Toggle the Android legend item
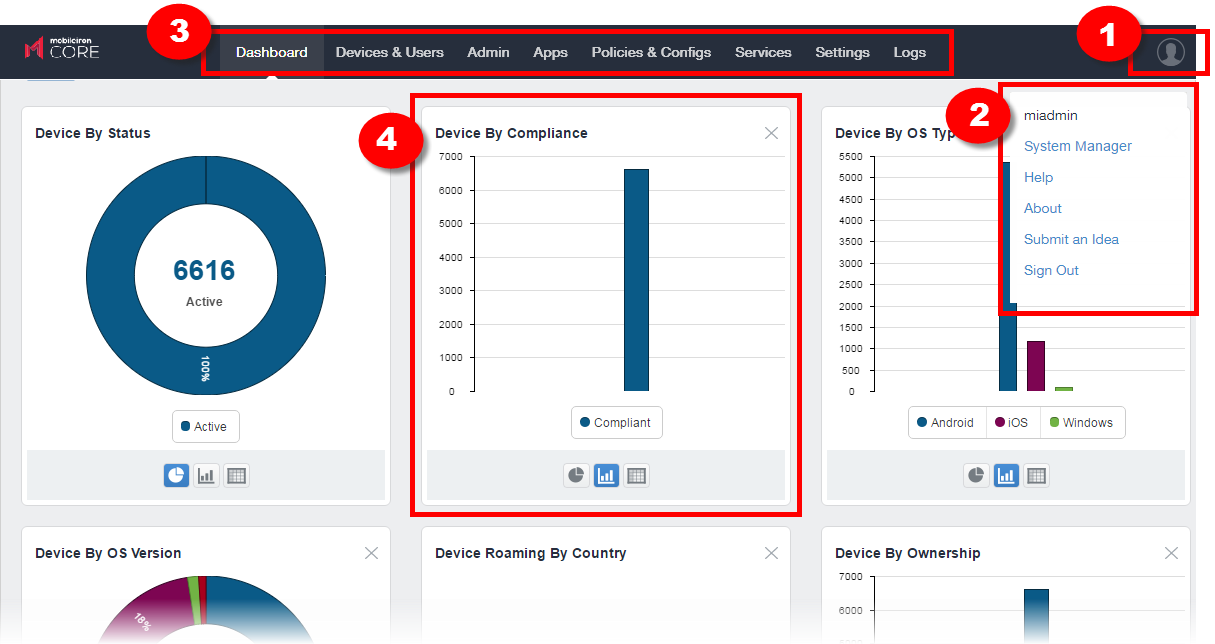The width and height of the screenshot is (1215, 644). click(946, 423)
